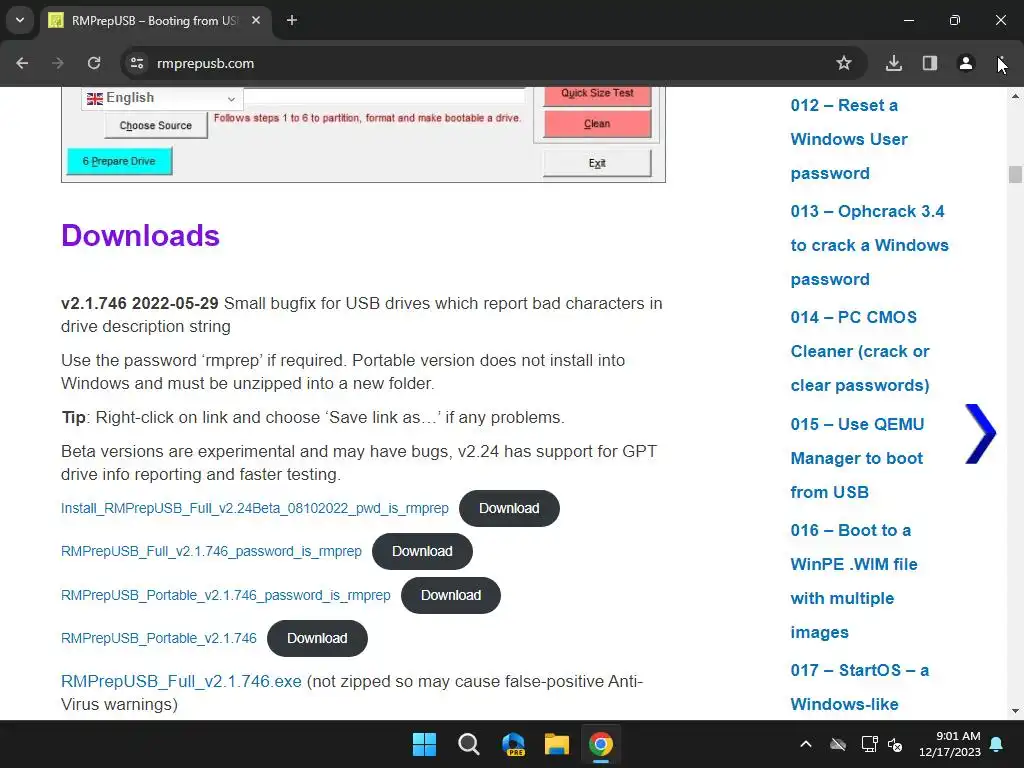The image size is (1024, 768).
Task: Open the English language dropdown
Action: tap(162, 98)
